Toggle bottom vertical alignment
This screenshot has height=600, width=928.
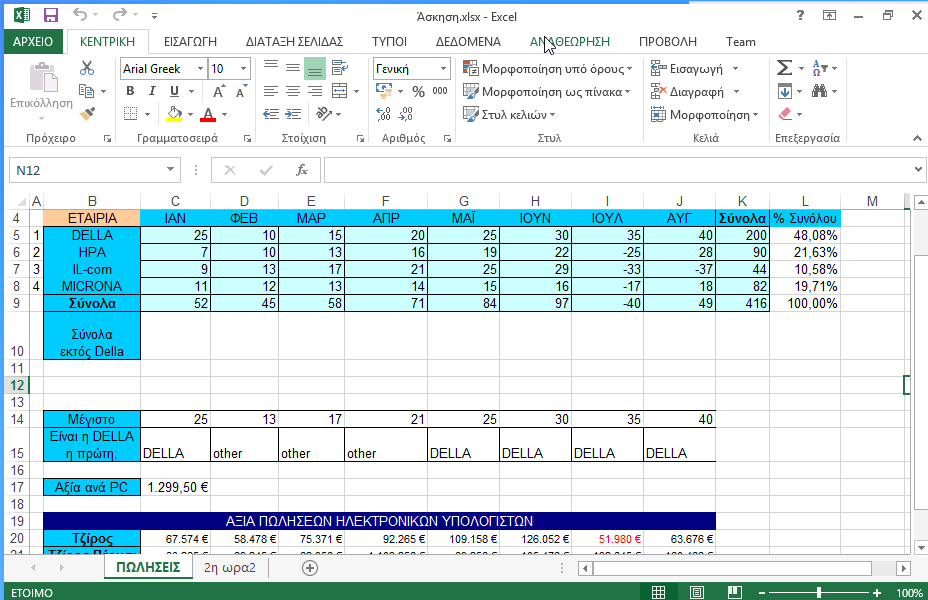(315, 69)
